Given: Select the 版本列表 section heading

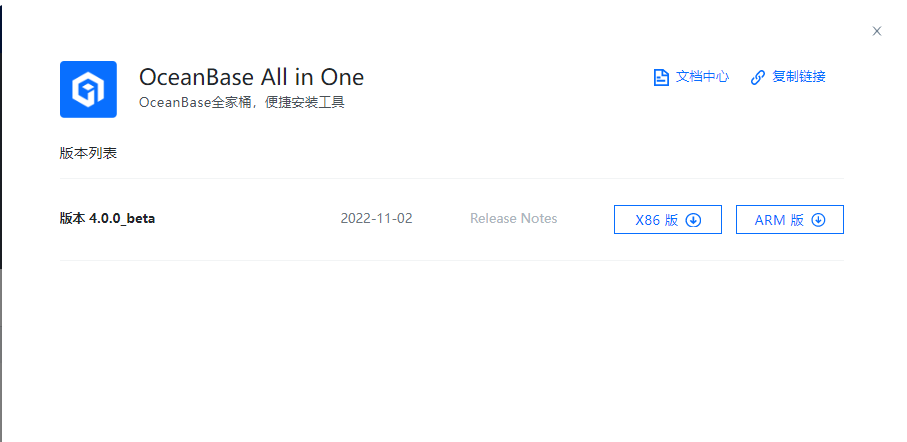Looking at the screenshot, I should pos(88,154).
